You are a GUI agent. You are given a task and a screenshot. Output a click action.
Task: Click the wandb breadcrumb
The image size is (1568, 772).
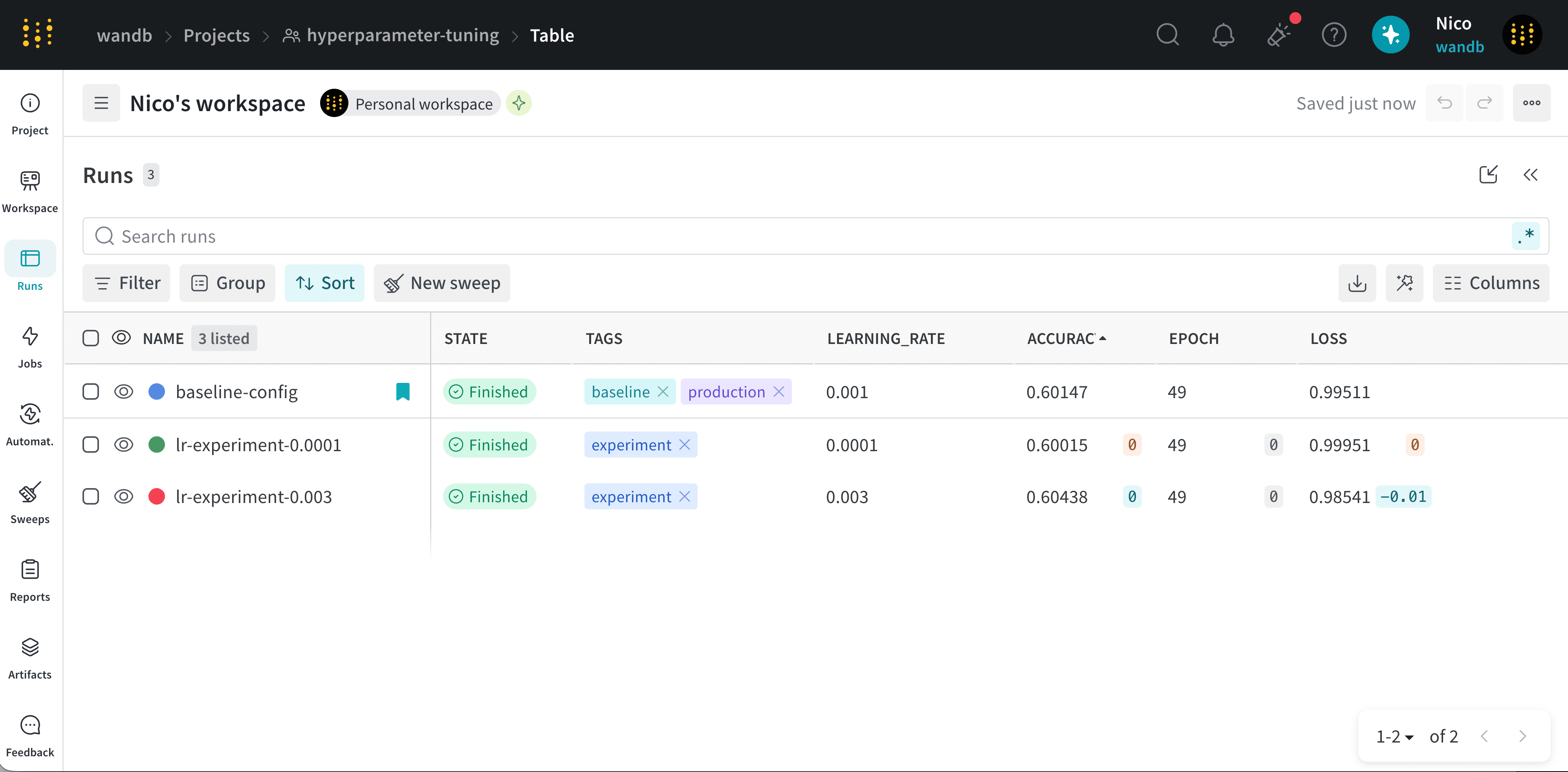(x=124, y=35)
